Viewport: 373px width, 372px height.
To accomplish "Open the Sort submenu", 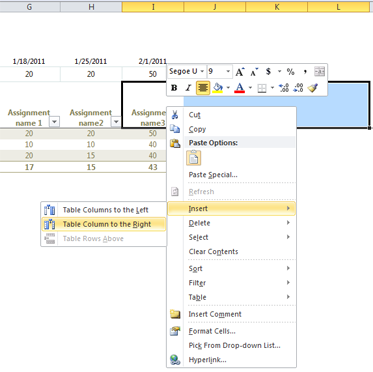I will click(231, 269).
